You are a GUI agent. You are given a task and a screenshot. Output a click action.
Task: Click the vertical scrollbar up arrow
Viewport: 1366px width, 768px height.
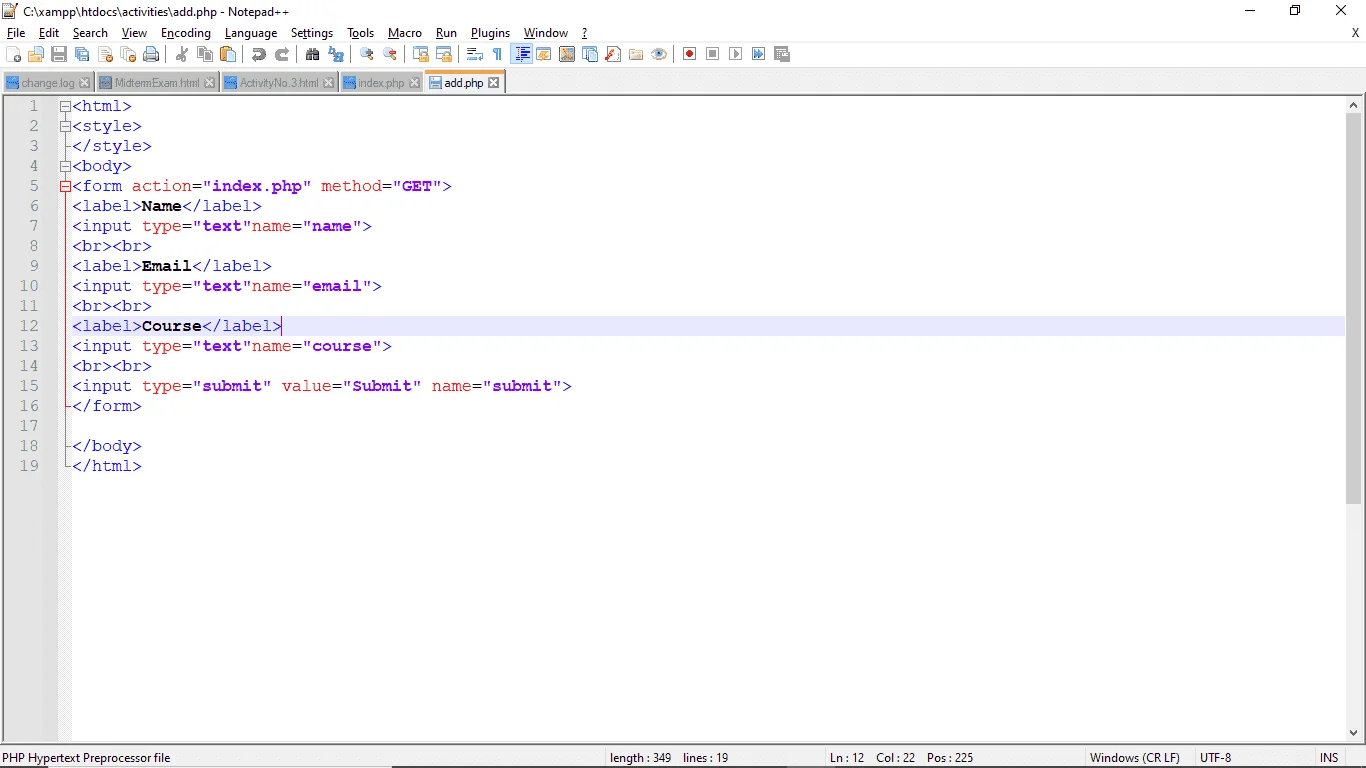(x=1355, y=104)
